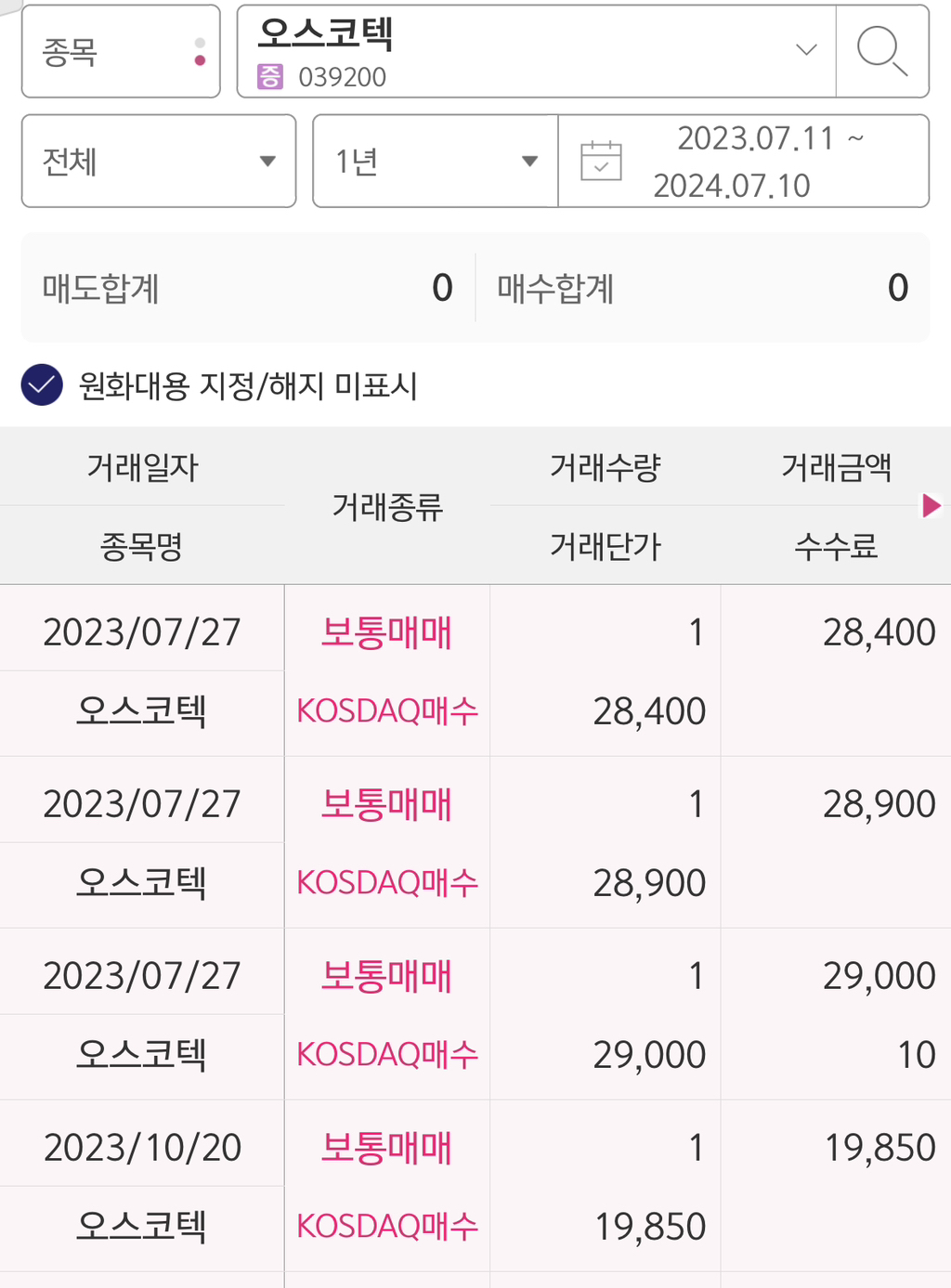Tap the dot indicator in 종목 selector
This screenshot has height=1288, width=951.
(x=200, y=52)
